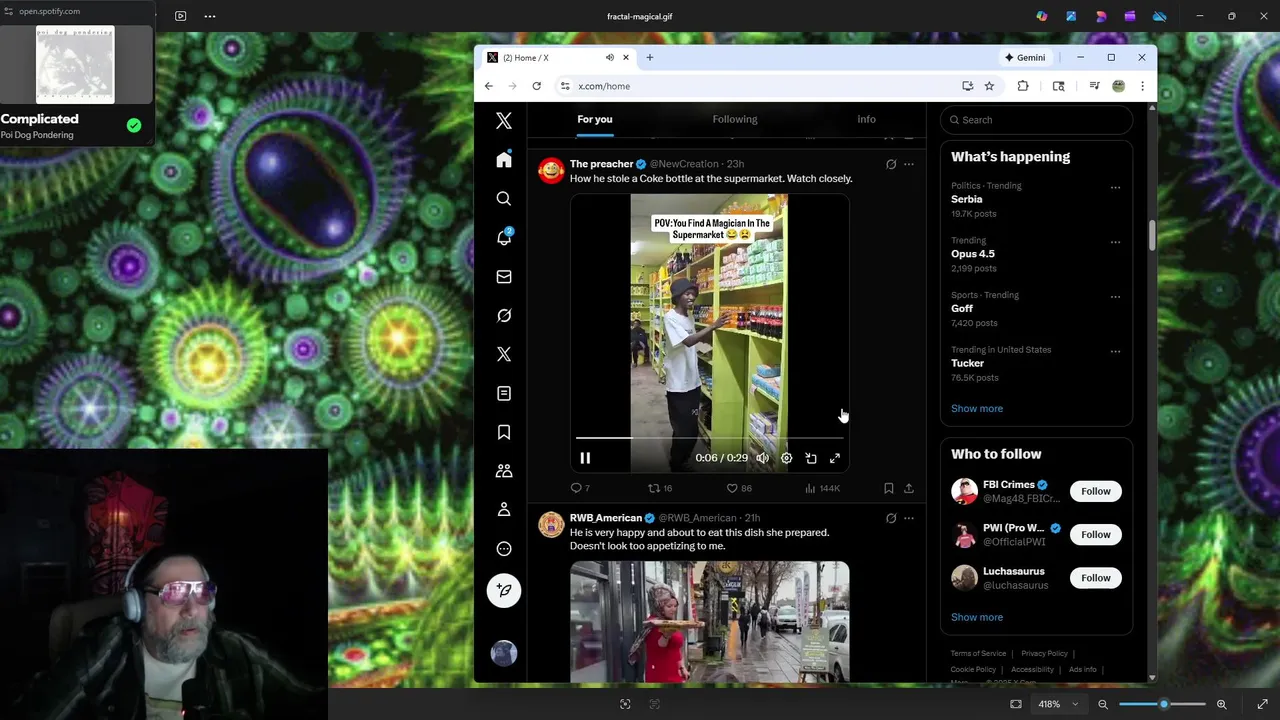
Task: View post analytics showing 144K
Action: tap(823, 488)
